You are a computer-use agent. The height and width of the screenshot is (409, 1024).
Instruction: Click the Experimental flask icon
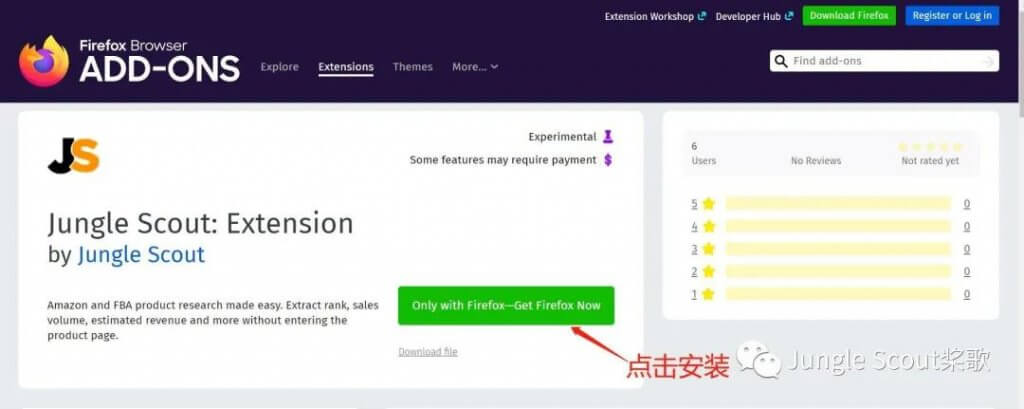608,137
